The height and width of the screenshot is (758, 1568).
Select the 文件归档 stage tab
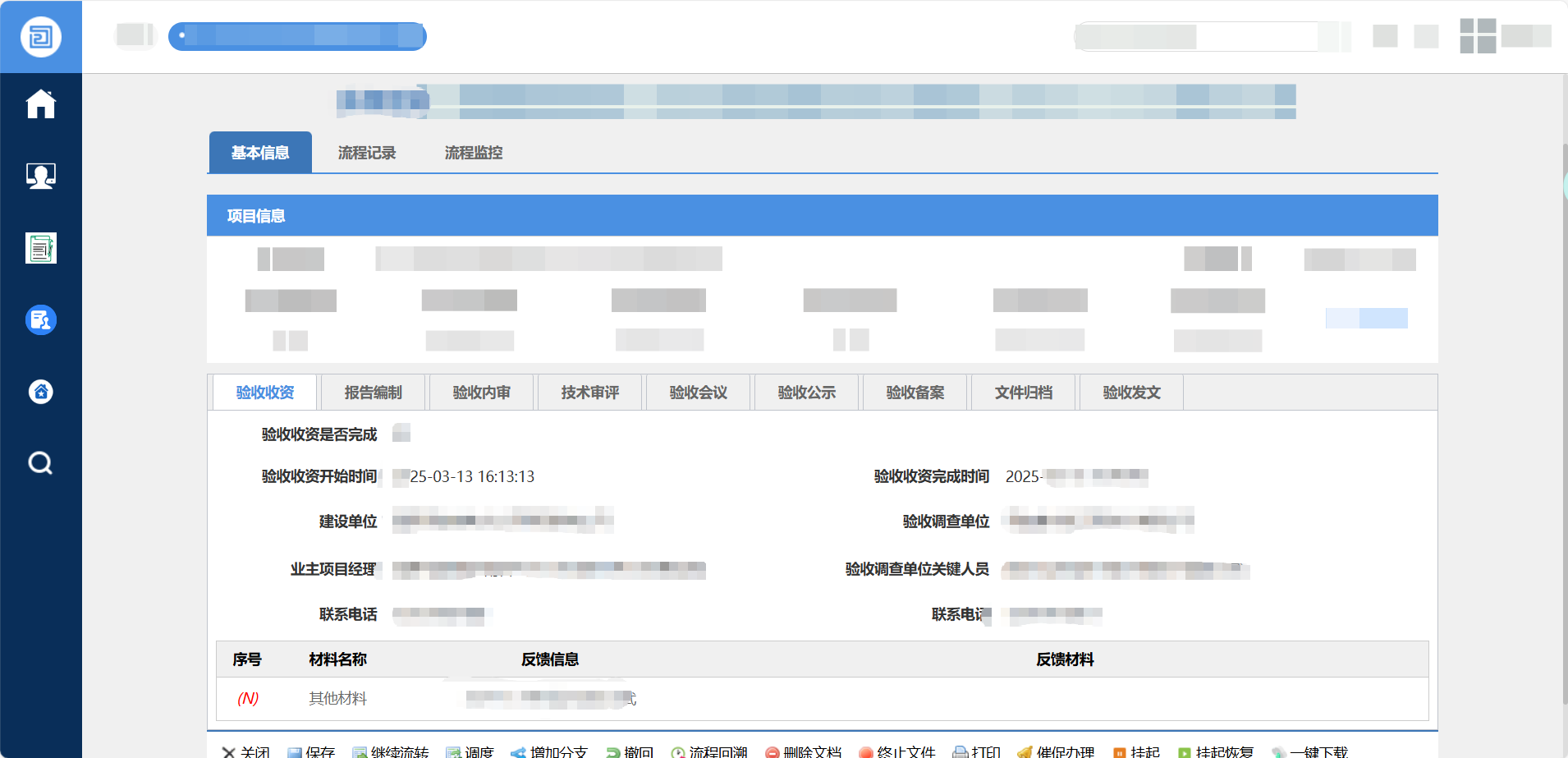click(1024, 393)
